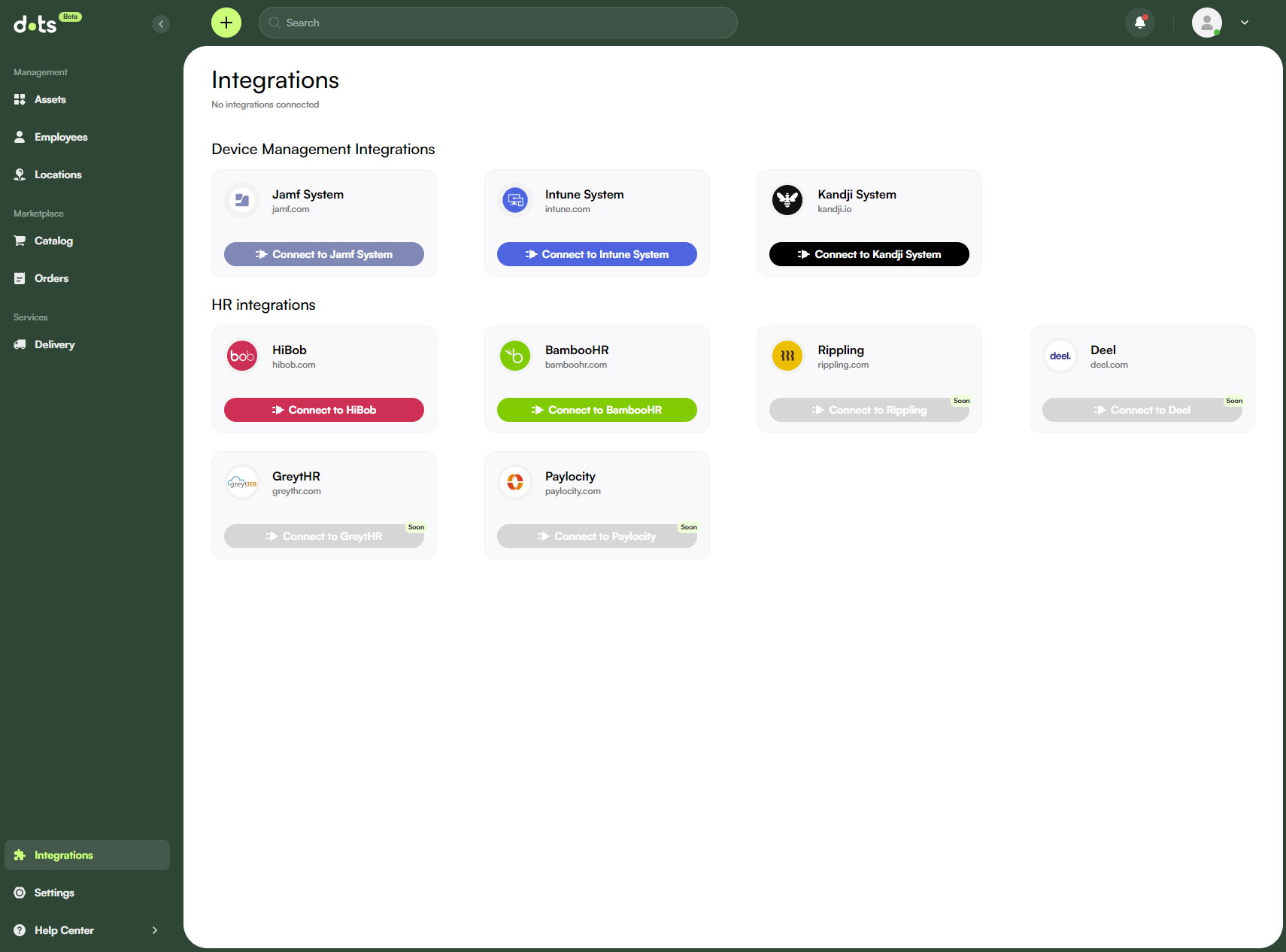Open the Catalog marketplace section
Screen dimensions: 1286x952
tap(53, 241)
